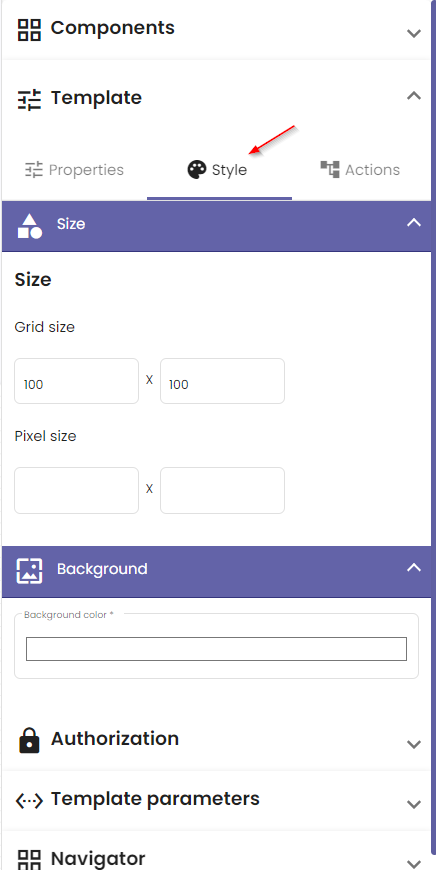Image resolution: width=436 pixels, height=870 pixels.
Task: Switch to the Properties tab
Action: coord(74,170)
